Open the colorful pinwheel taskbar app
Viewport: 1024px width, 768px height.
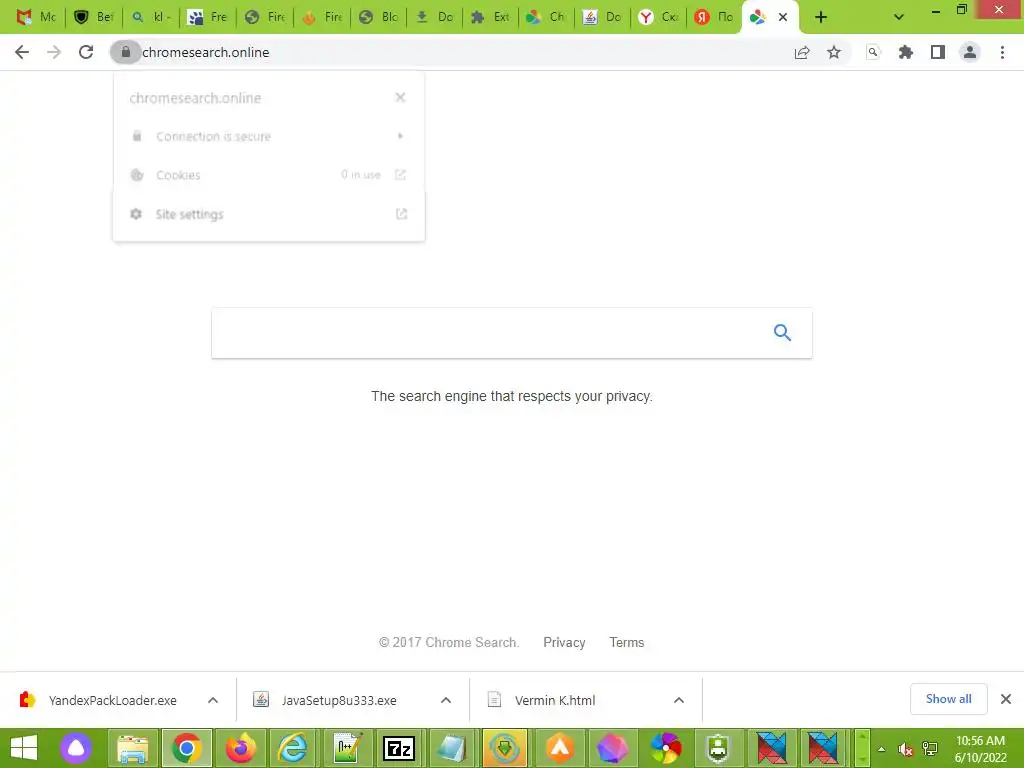(x=666, y=748)
